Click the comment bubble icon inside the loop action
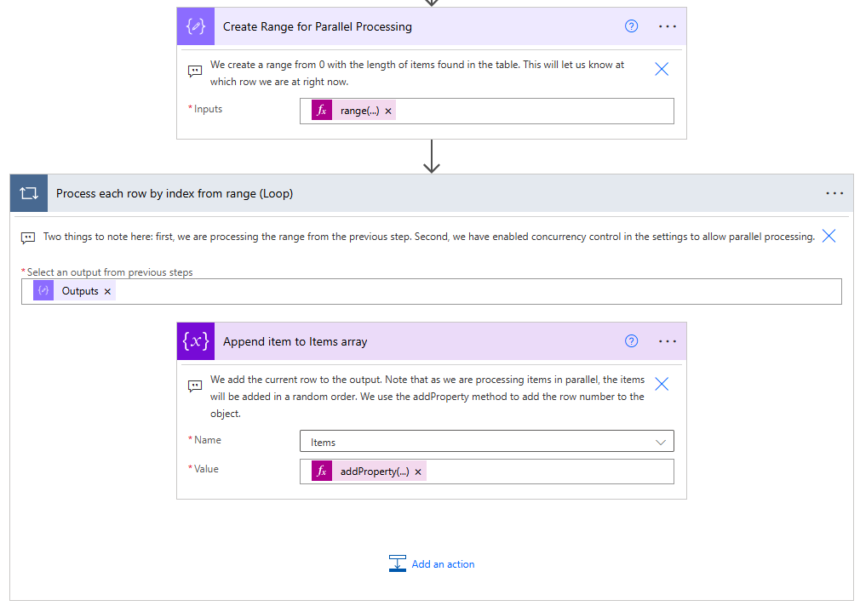Viewport: 860px width, 606px height. [x=27, y=237]
